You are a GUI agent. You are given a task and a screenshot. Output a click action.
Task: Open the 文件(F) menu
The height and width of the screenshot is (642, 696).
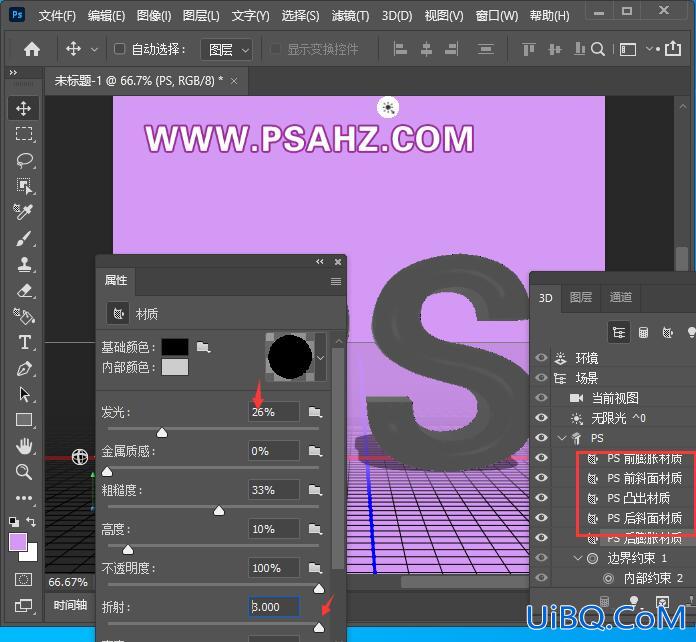click(57, 16)
